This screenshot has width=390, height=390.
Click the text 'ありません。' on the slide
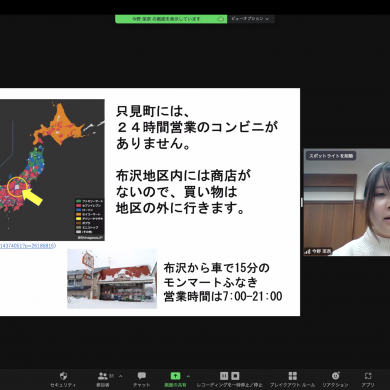[153, 143]
